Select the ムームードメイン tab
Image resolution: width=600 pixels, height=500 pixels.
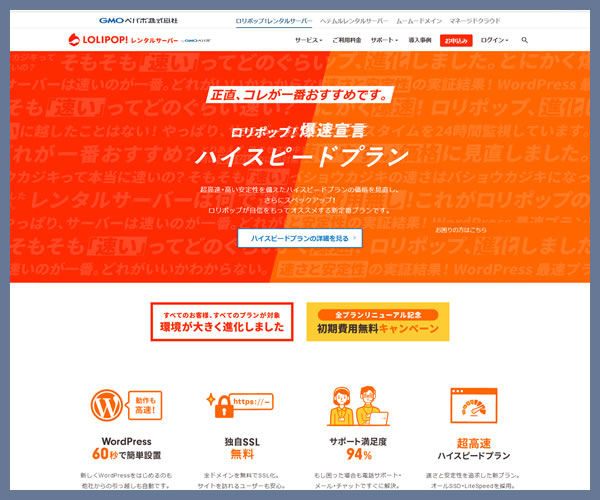click(419, 21)
